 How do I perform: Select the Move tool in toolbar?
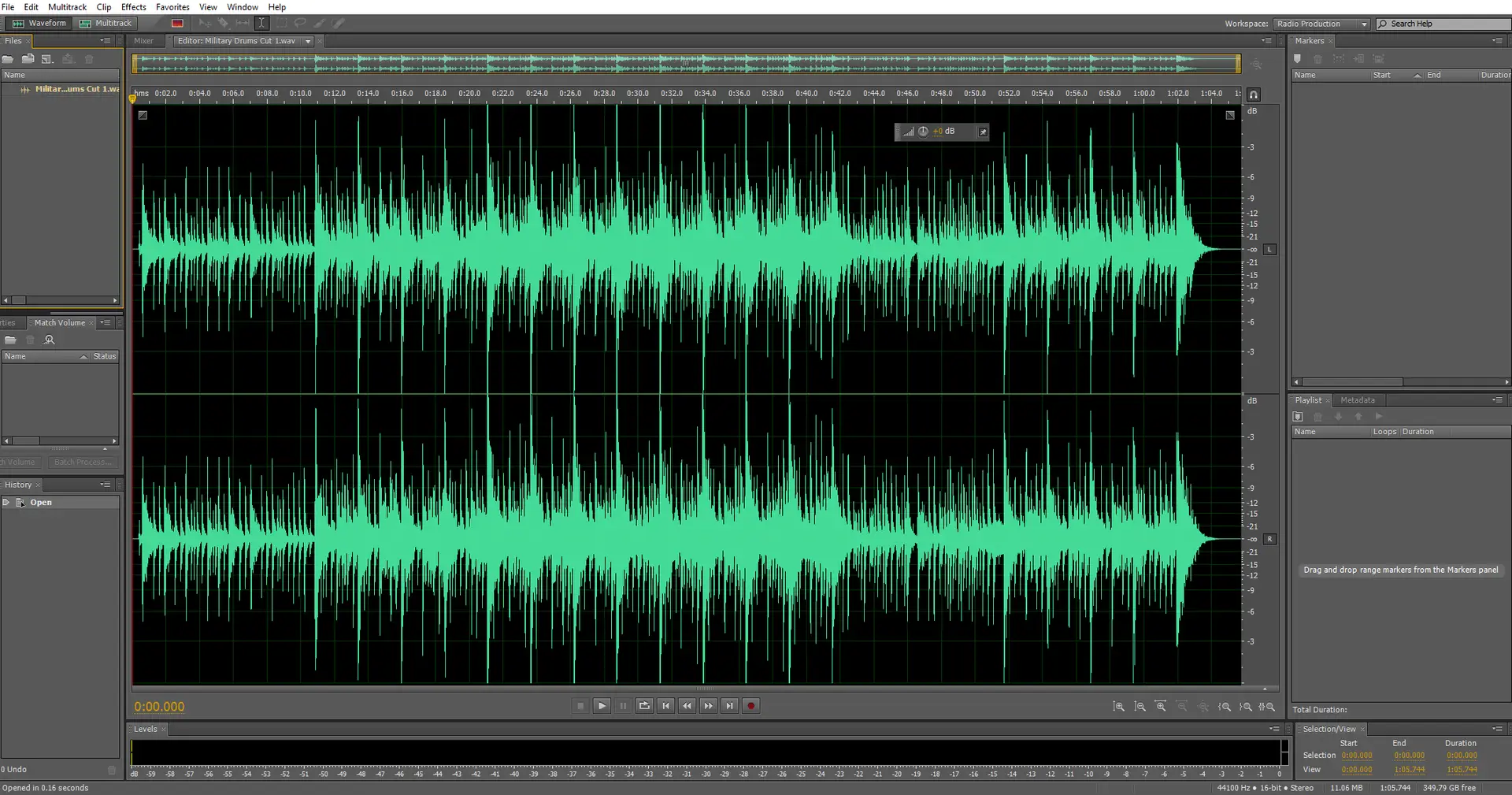(x=205, y=24)
